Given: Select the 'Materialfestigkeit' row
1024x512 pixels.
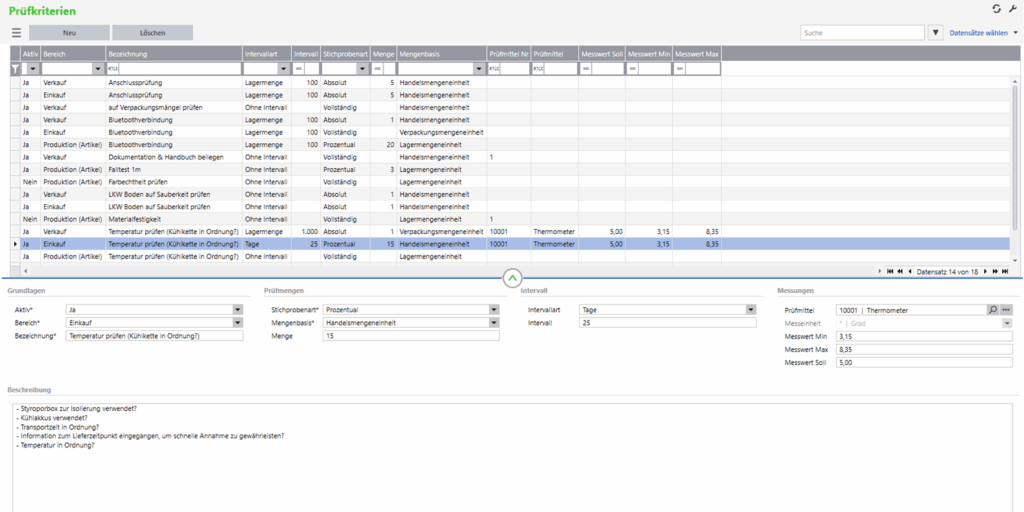Looking at the screenshot, I should [x=509, y=219].
